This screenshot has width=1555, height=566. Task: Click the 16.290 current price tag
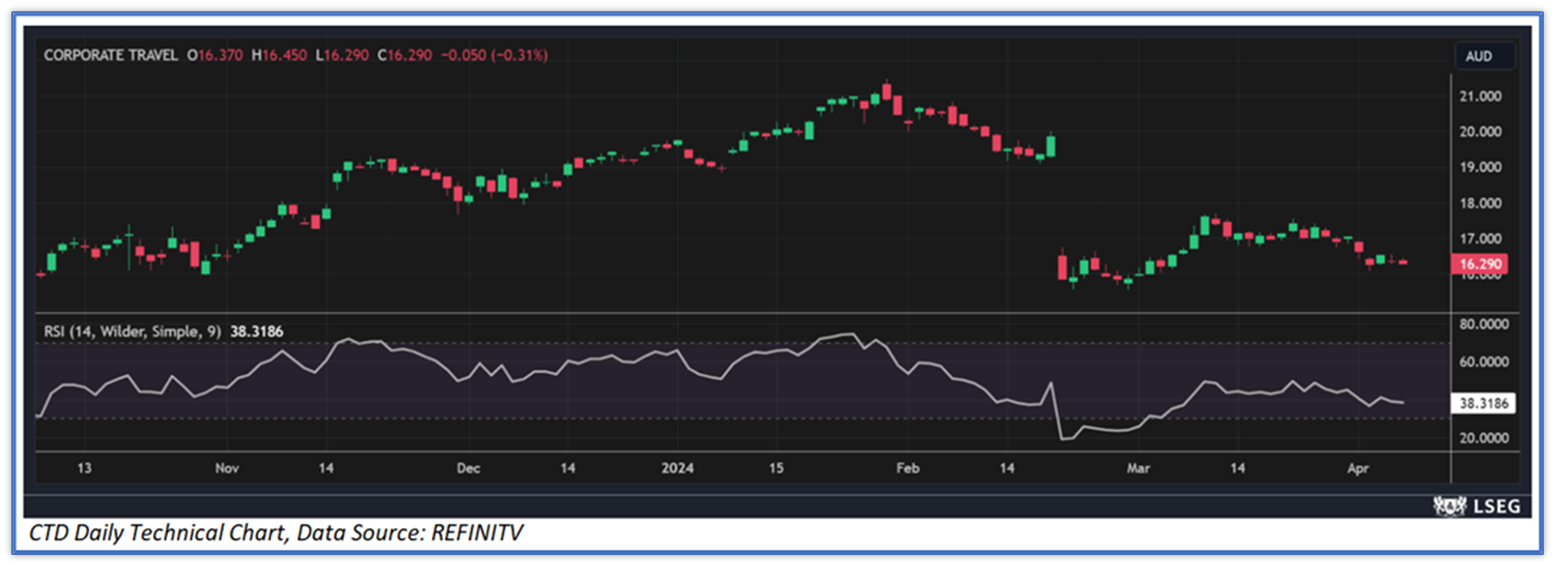(1479, 263)
